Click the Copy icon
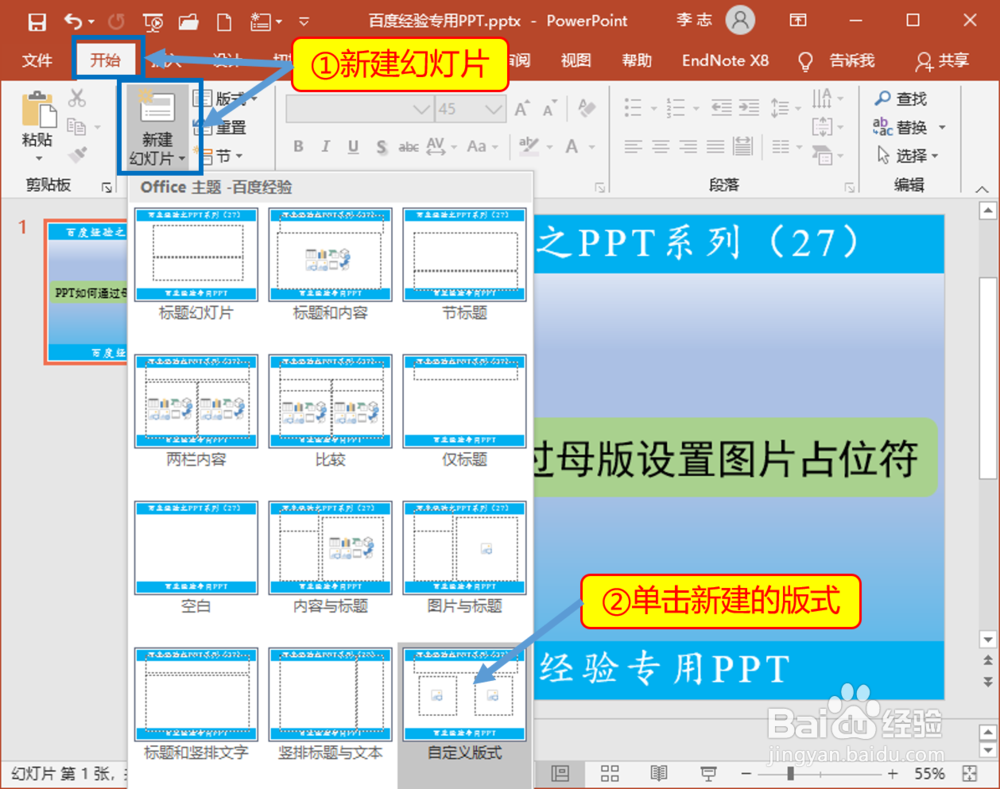Image resolution: width=1000 pixels, height=789 pixels. point(77,126)
